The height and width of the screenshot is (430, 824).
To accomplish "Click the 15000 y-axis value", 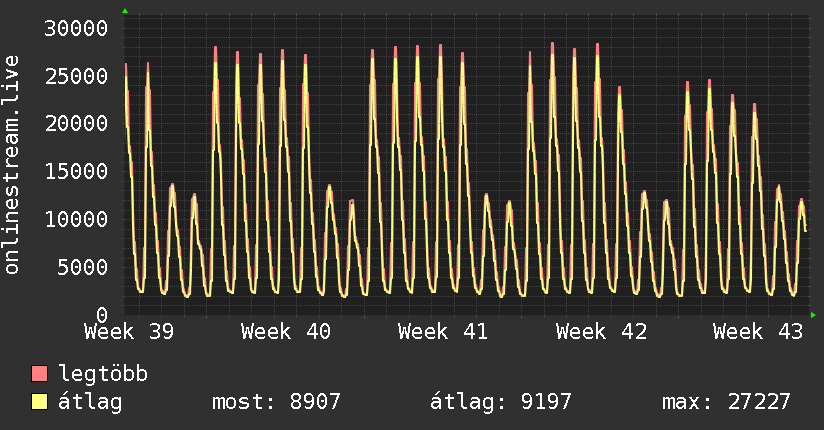I will pyautogui.click(x=76, y=172).
